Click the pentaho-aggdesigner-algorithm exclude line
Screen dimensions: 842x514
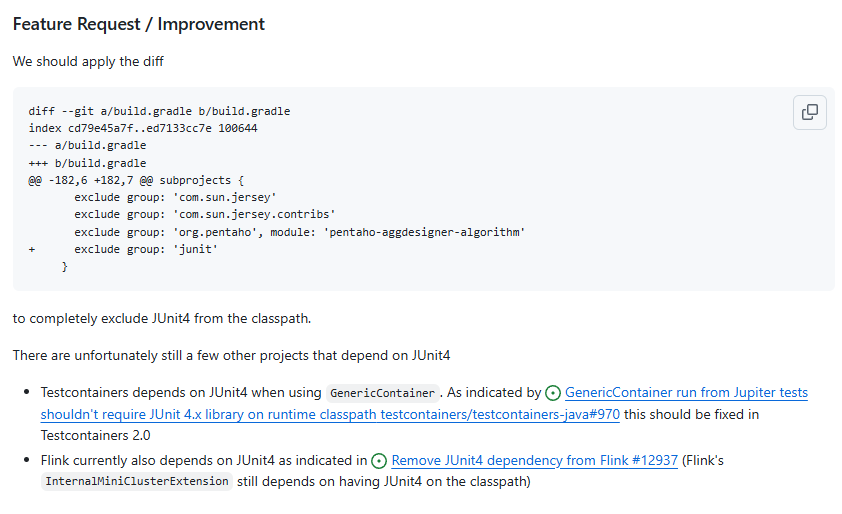pyautogui.click(x=300, y=232)
